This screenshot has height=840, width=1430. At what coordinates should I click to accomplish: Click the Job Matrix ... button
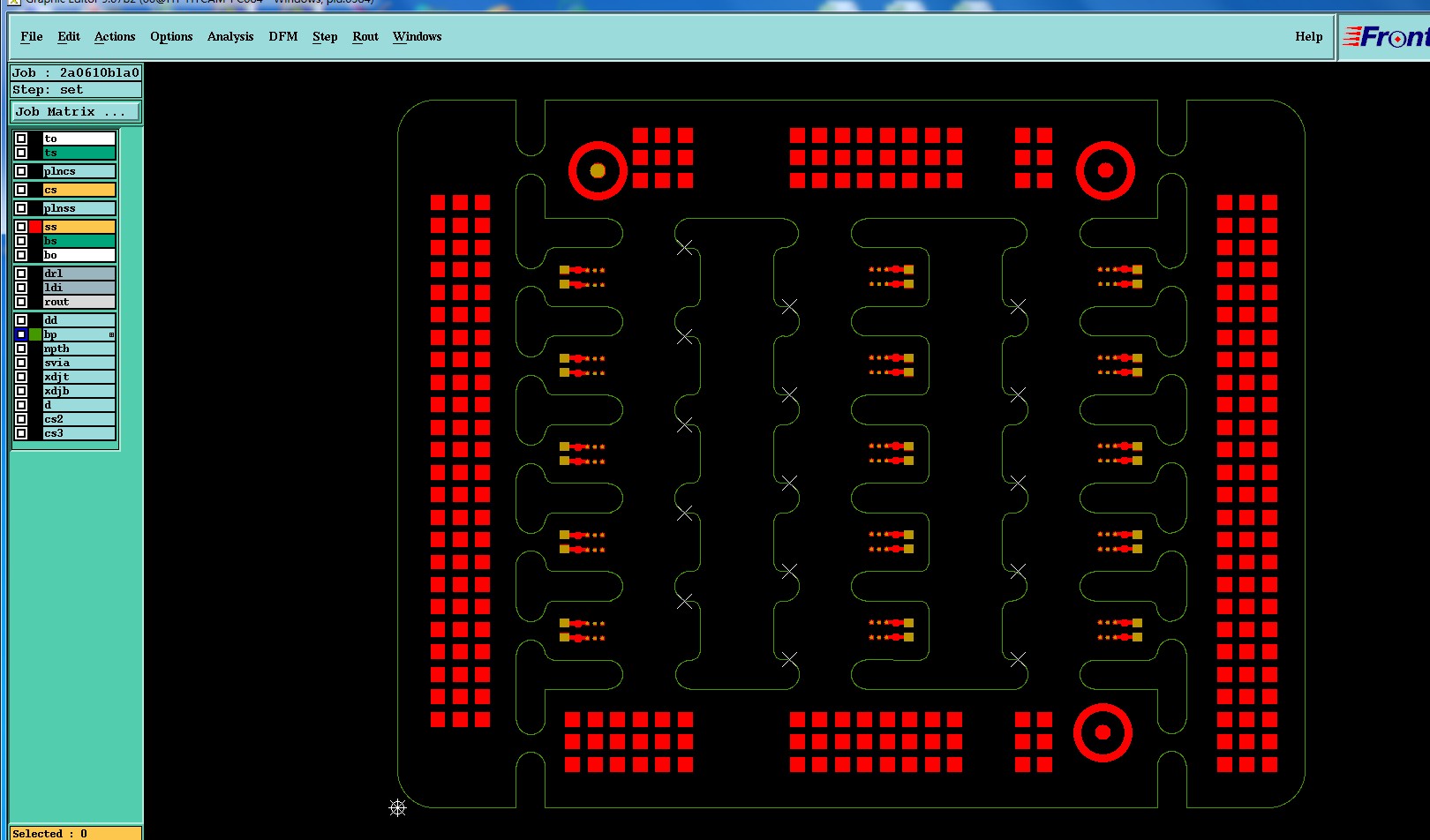click(76, 112)
